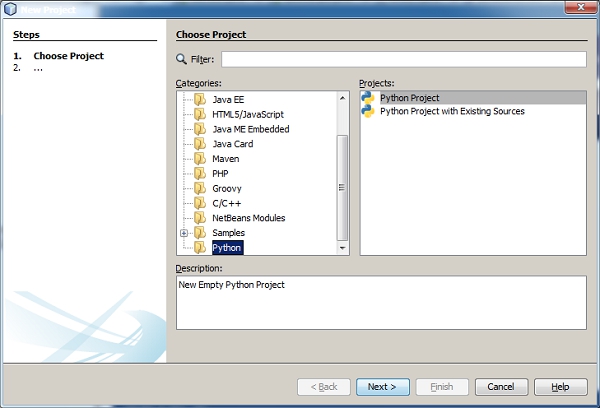Expand the Samples category node

pos(184,233)
